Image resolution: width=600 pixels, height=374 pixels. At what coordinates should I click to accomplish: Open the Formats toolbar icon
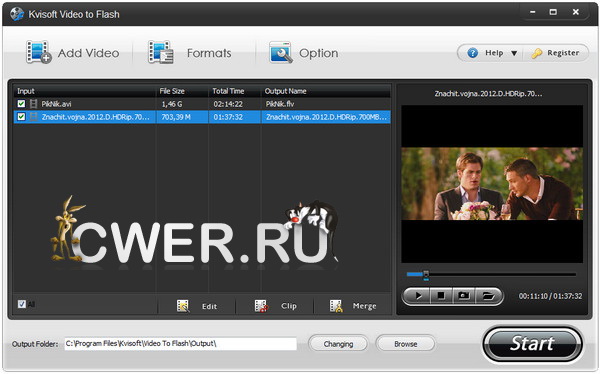coord(161,52)
